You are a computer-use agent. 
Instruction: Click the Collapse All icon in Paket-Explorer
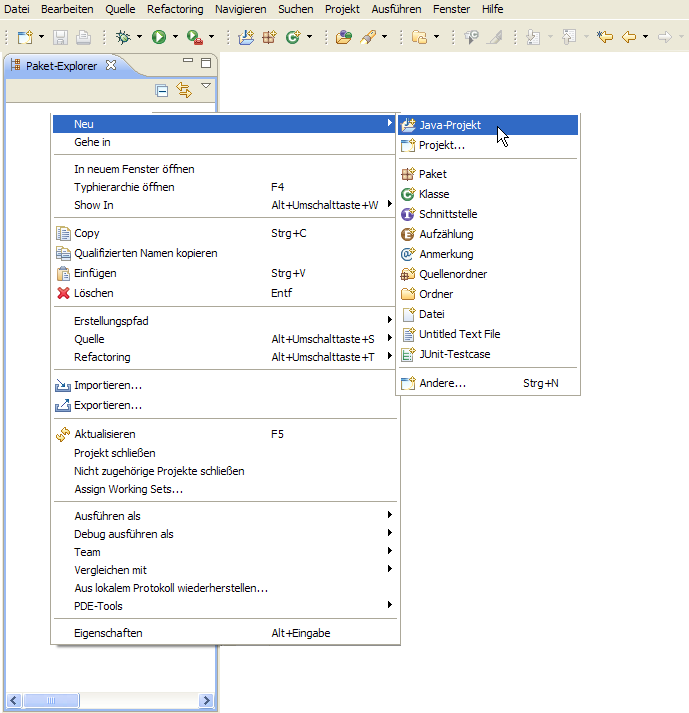coord(162,91)
